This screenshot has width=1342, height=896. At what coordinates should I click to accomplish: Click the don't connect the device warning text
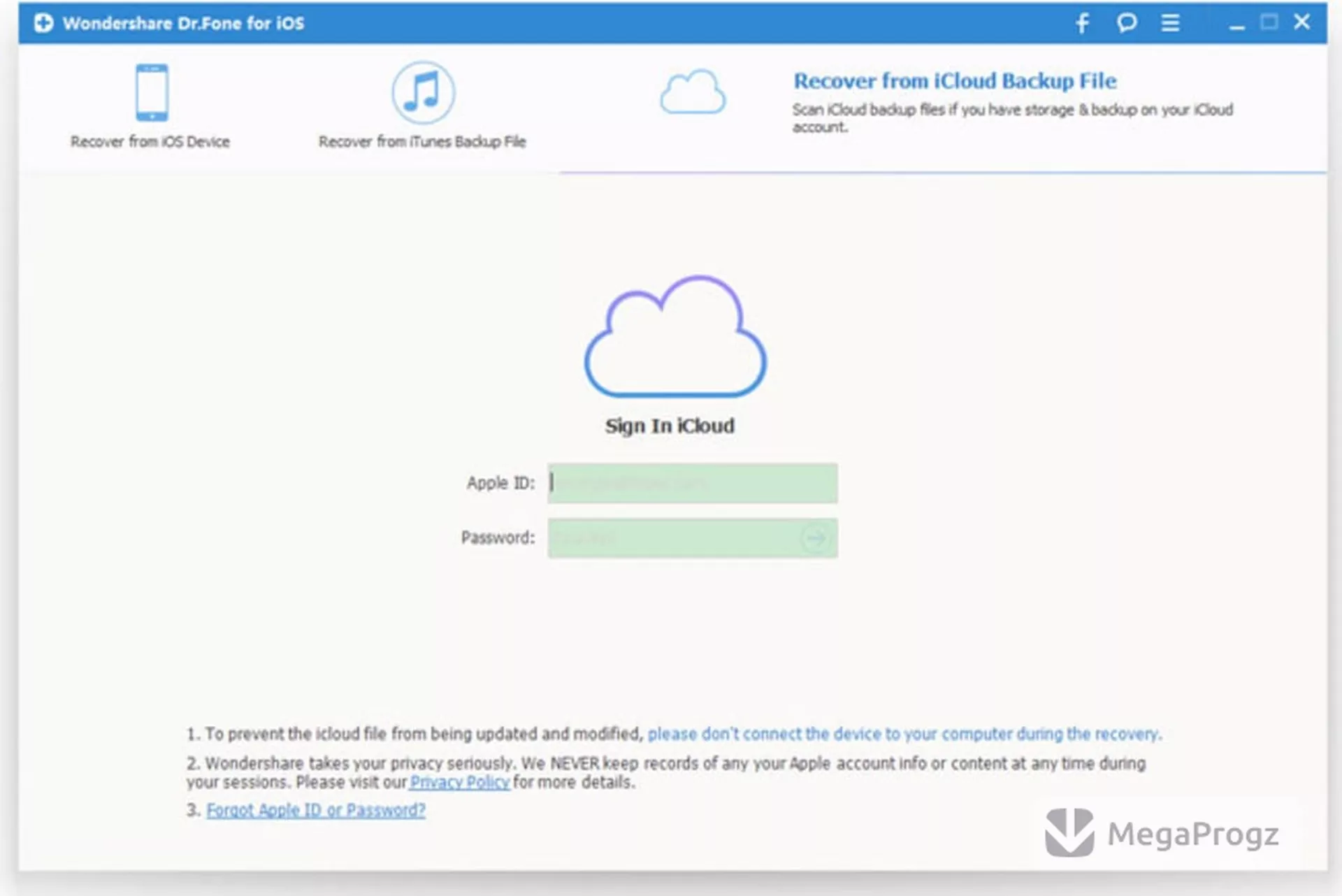click(x=904, y=735)
